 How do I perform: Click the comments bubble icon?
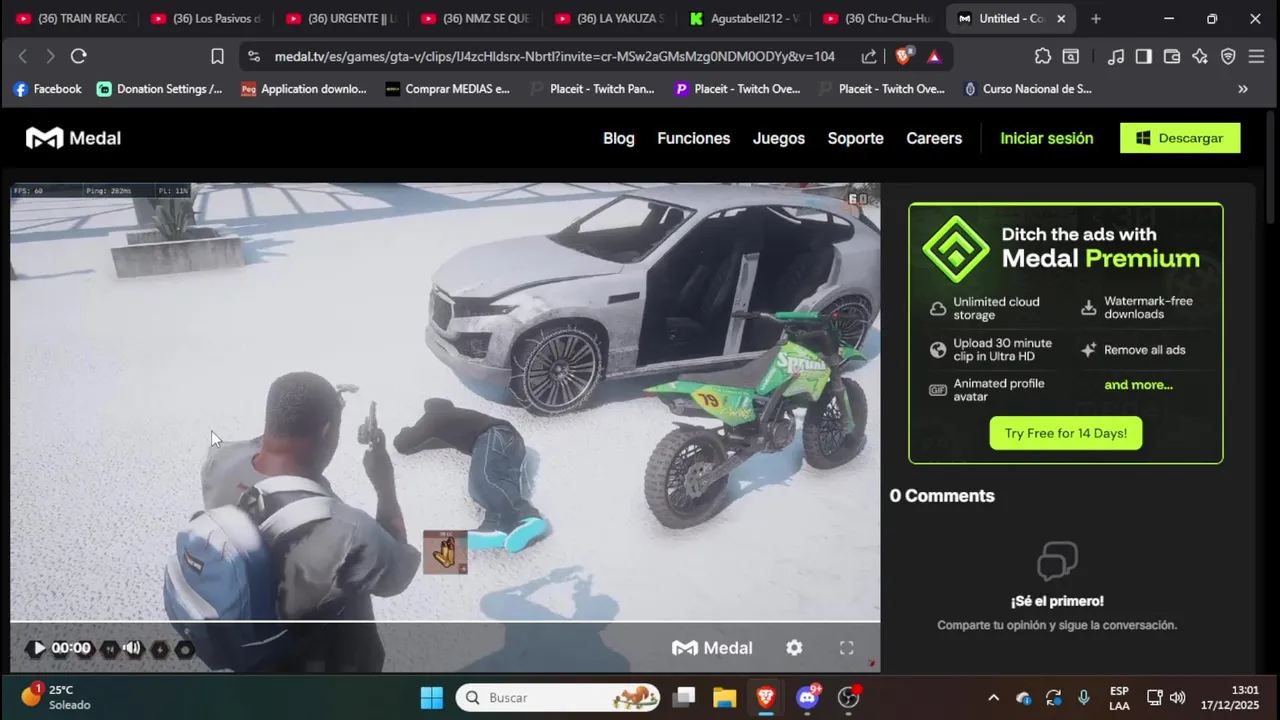tap(1057, 561)
